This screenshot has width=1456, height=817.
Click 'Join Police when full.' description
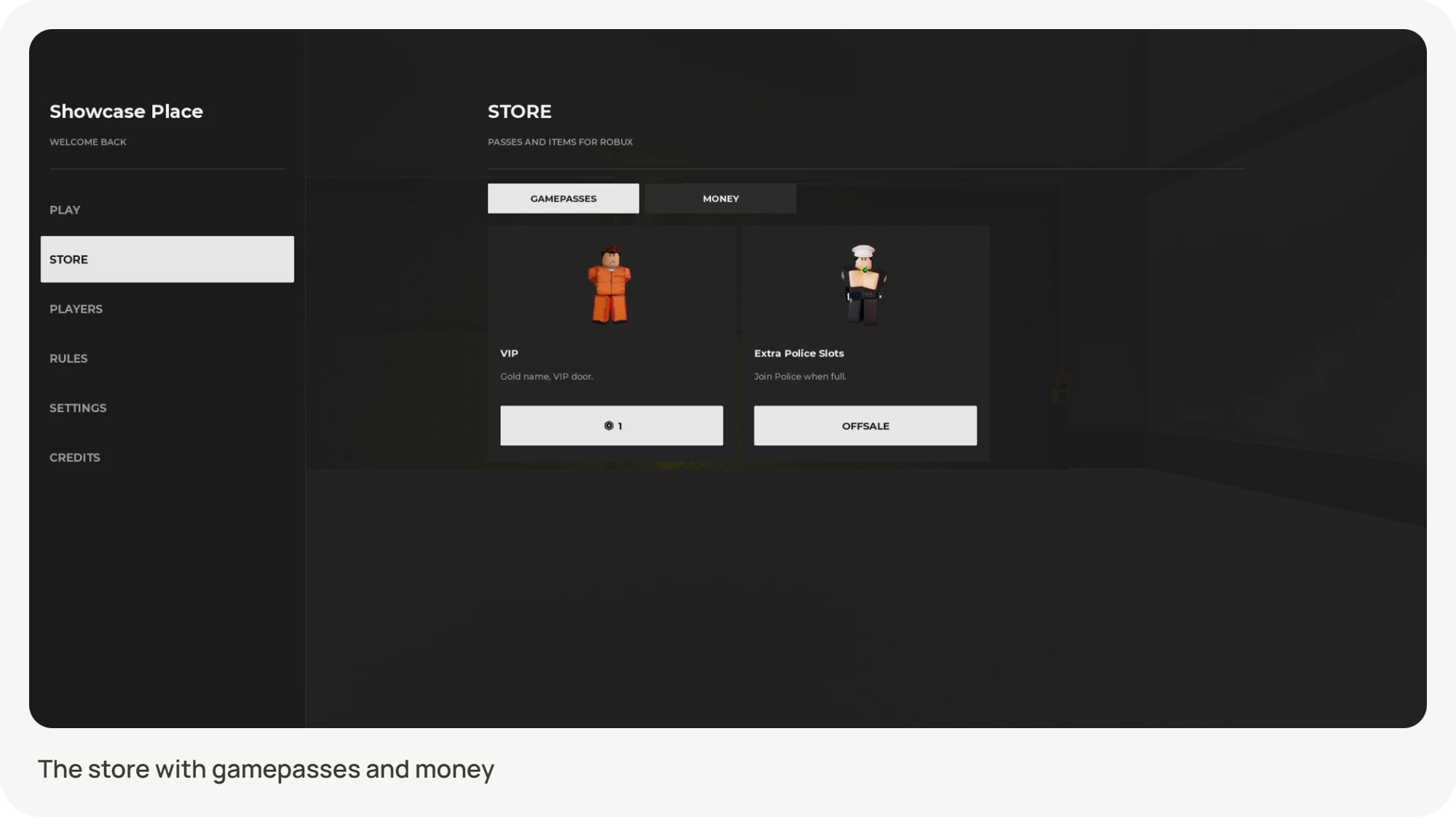click(x=800, y=376)
